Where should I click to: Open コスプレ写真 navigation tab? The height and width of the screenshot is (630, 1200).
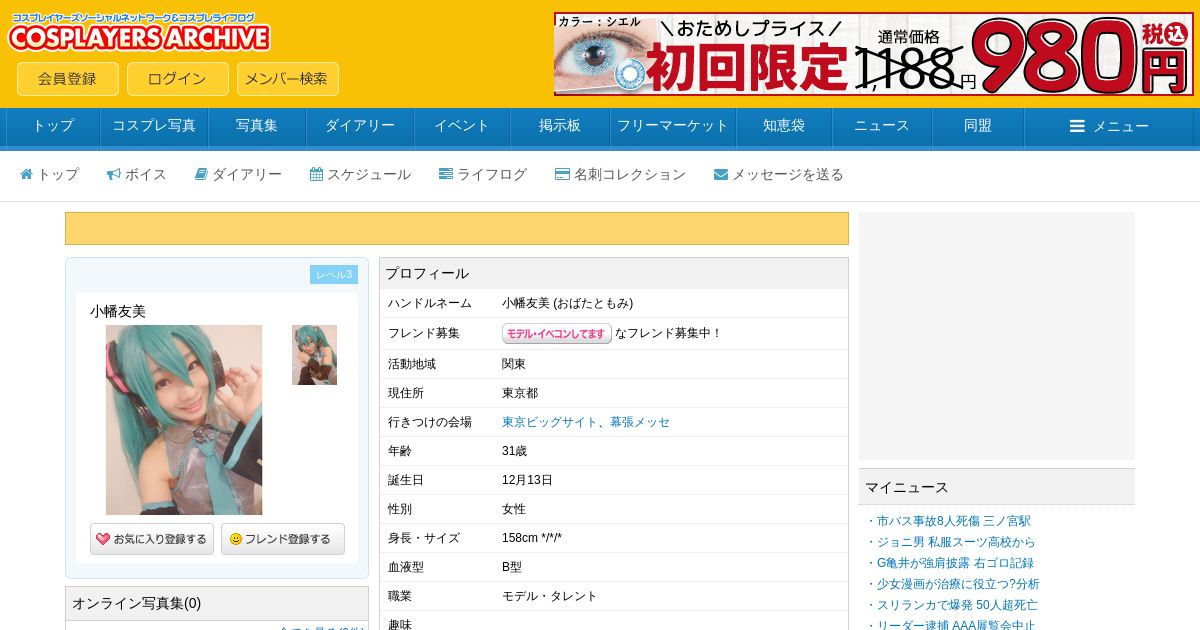coord(154,126)
